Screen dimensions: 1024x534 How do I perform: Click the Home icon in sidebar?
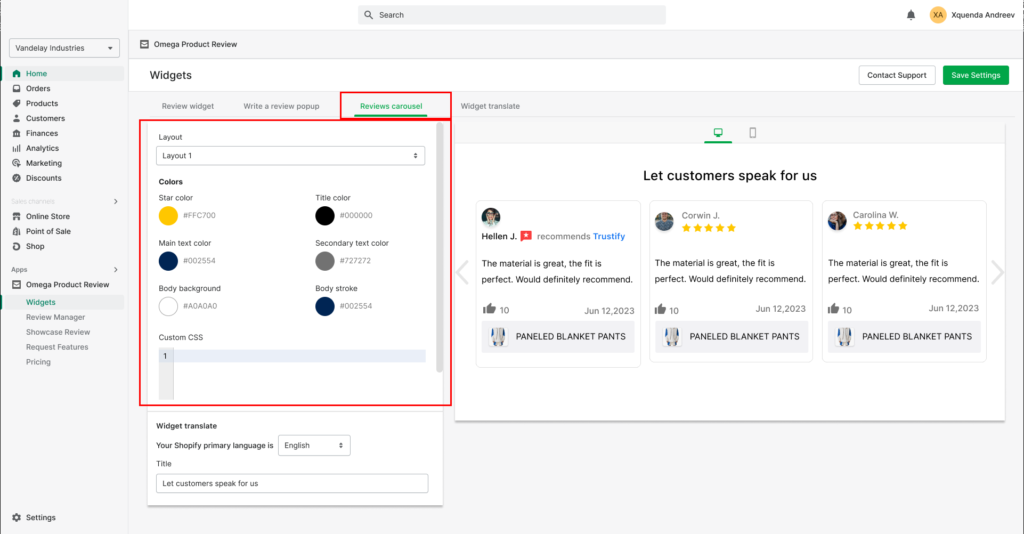[16, 74]
